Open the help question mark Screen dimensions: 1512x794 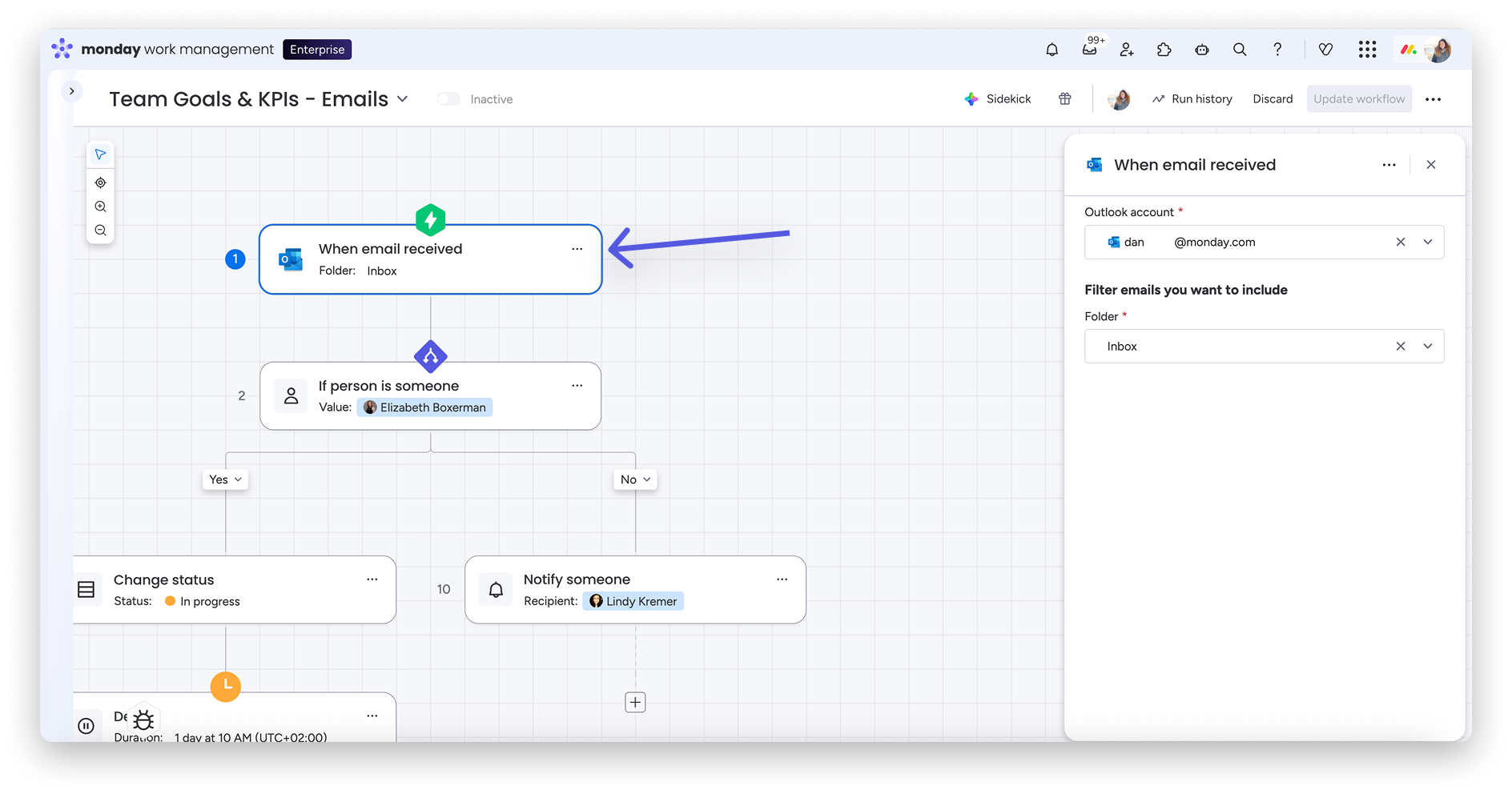click(1277, 50)
